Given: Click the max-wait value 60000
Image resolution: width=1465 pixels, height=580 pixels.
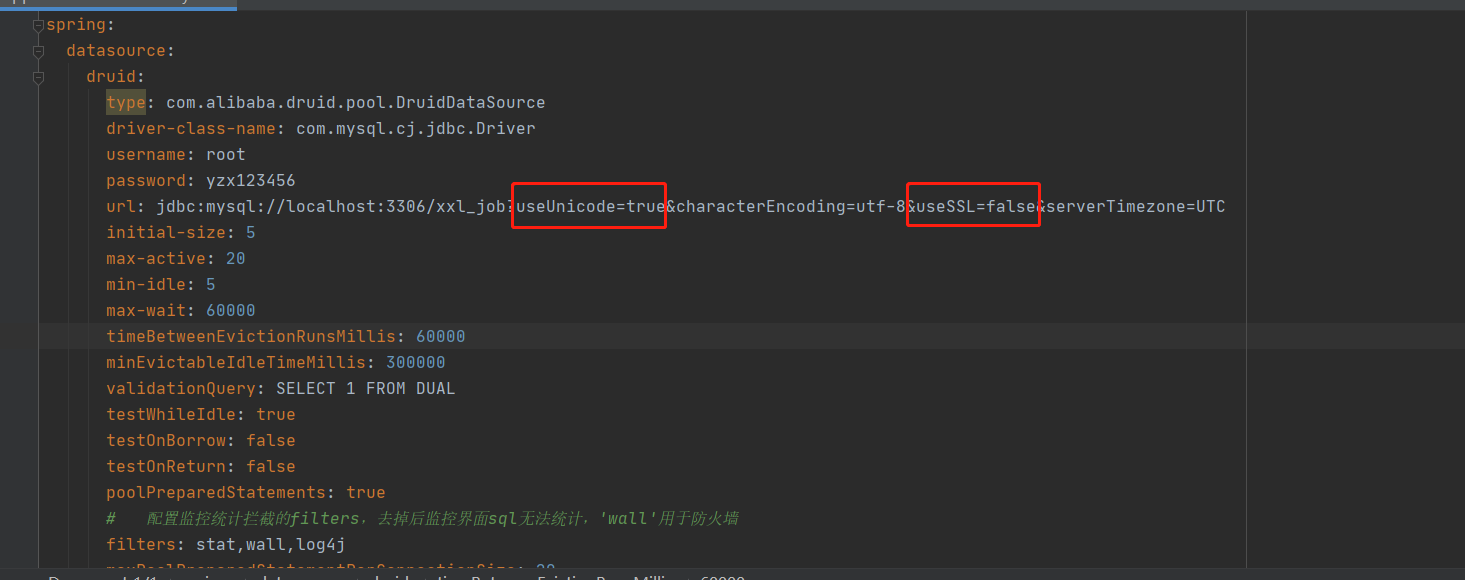Looking at the screenshot, I should click(230, 310).
